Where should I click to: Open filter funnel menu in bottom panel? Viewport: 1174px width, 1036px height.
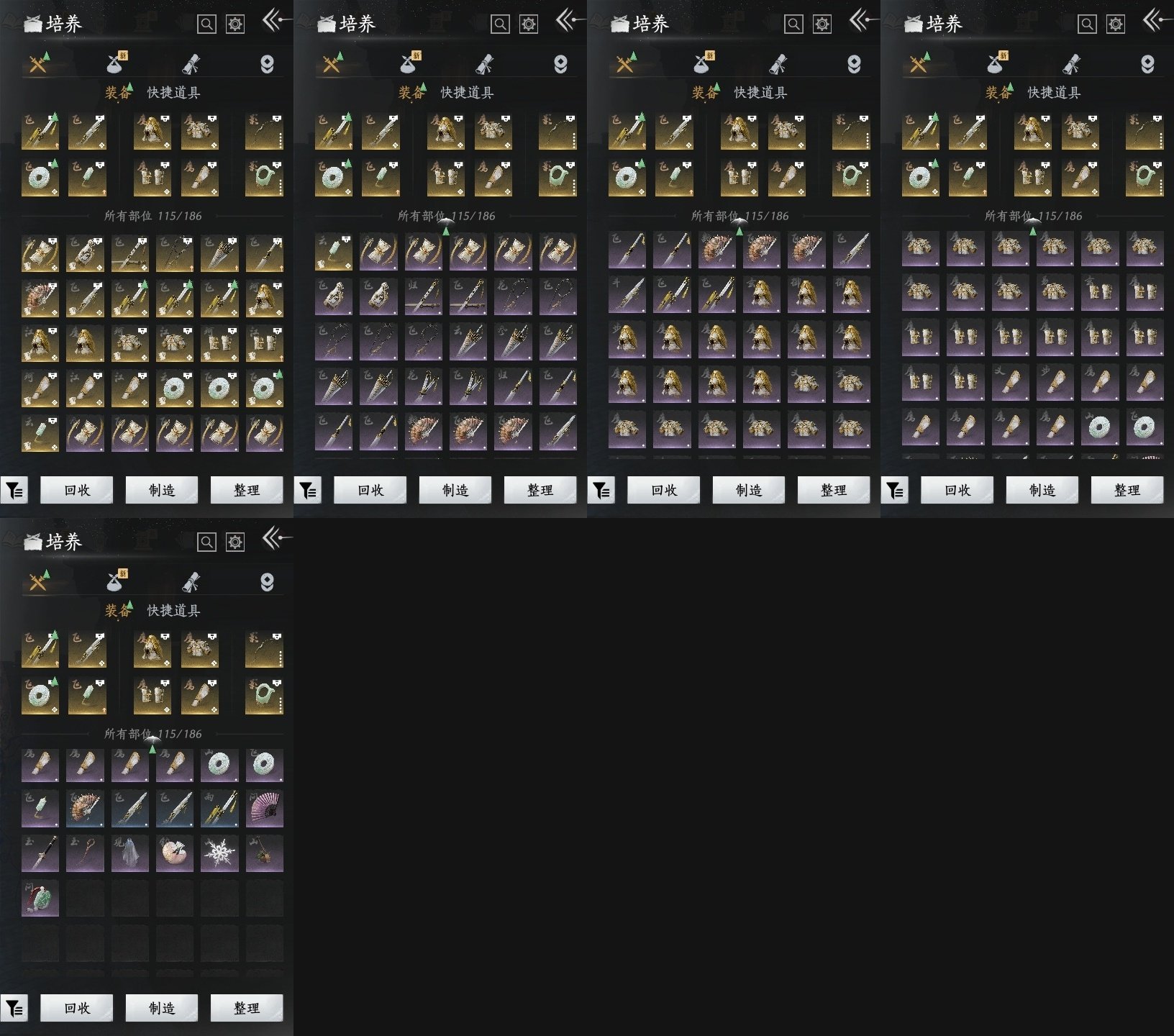14,1009
